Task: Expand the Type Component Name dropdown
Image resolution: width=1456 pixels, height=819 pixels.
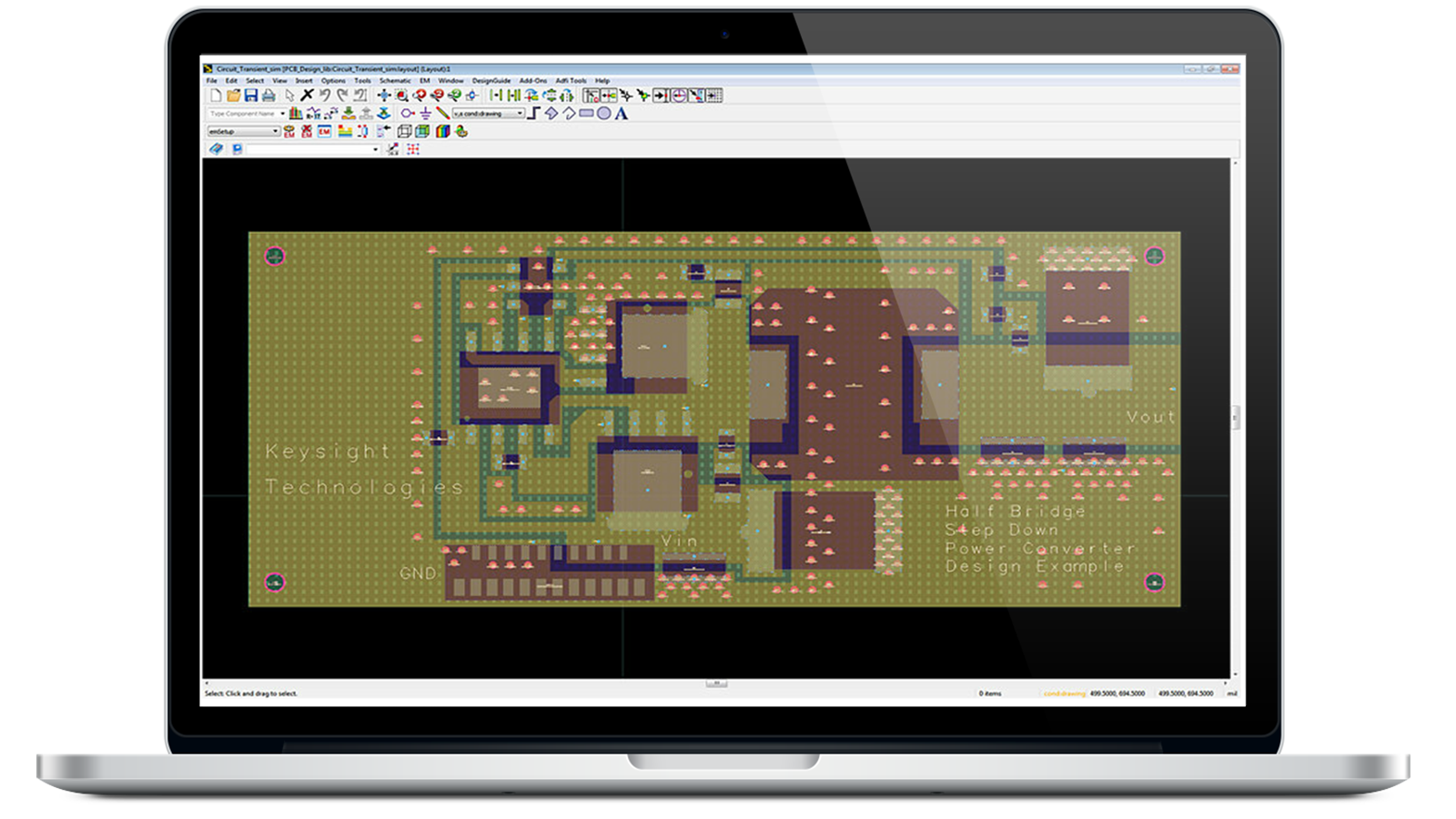Action: (282, 114)
